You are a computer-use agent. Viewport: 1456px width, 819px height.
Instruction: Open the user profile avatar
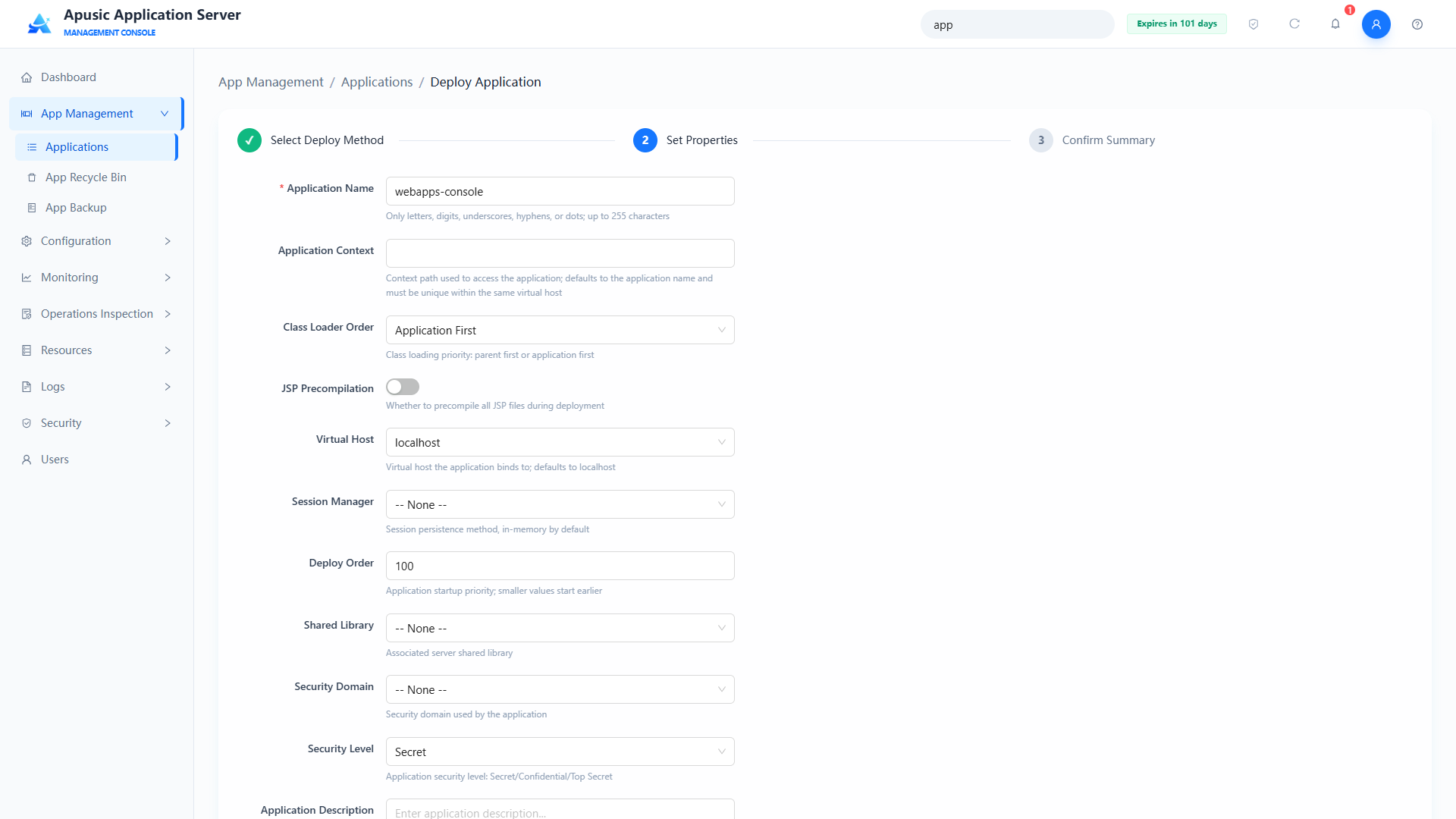pyautogui.click(x=1376, y=24)
